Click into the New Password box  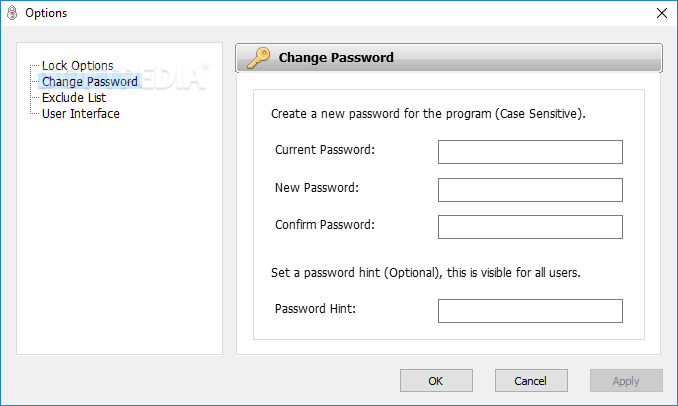(530, 189)
